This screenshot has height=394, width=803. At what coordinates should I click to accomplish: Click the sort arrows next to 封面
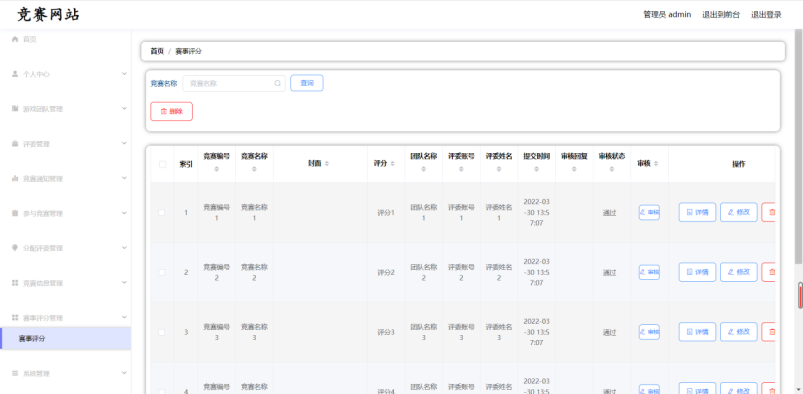327,163
